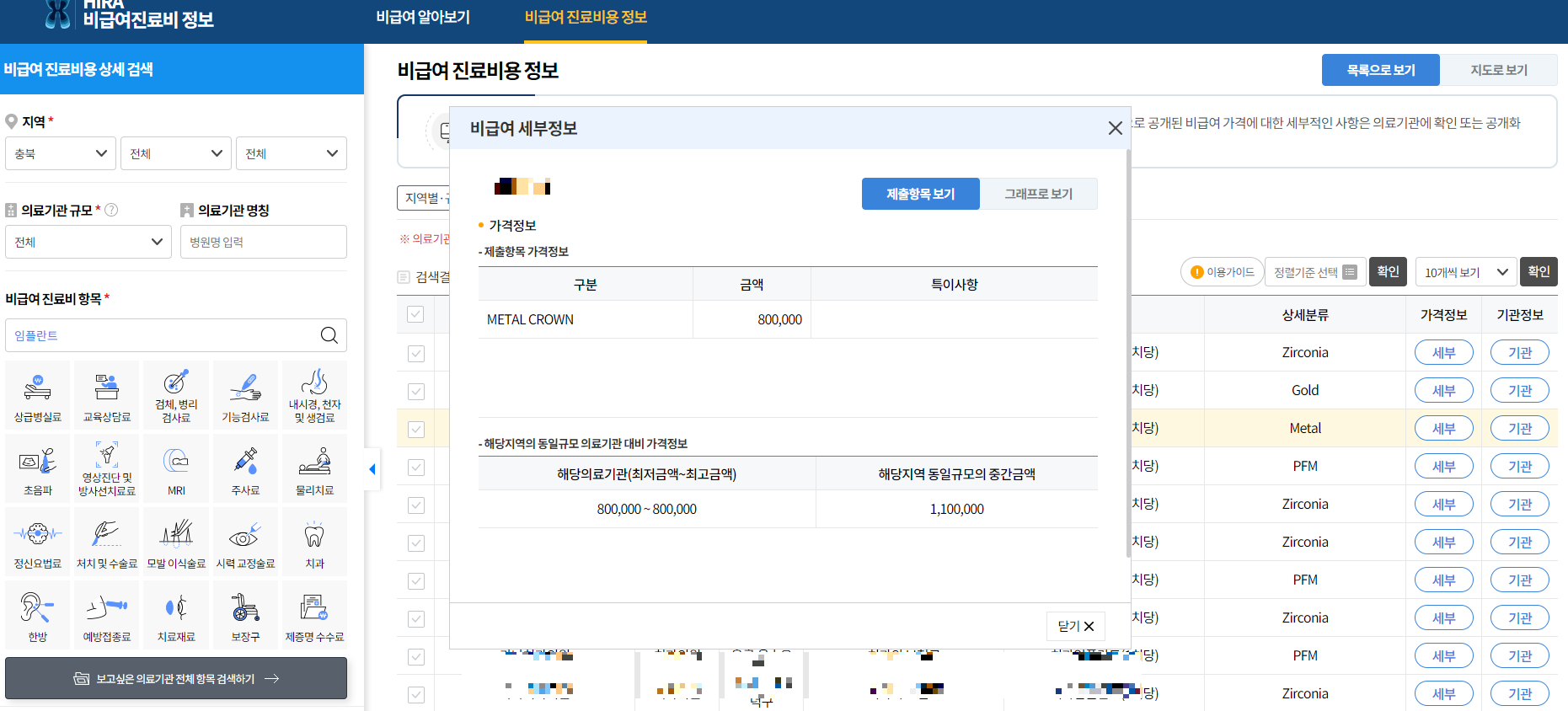
Task: Toggle the 검색결과 checkbox above the table
Action: 404,277
